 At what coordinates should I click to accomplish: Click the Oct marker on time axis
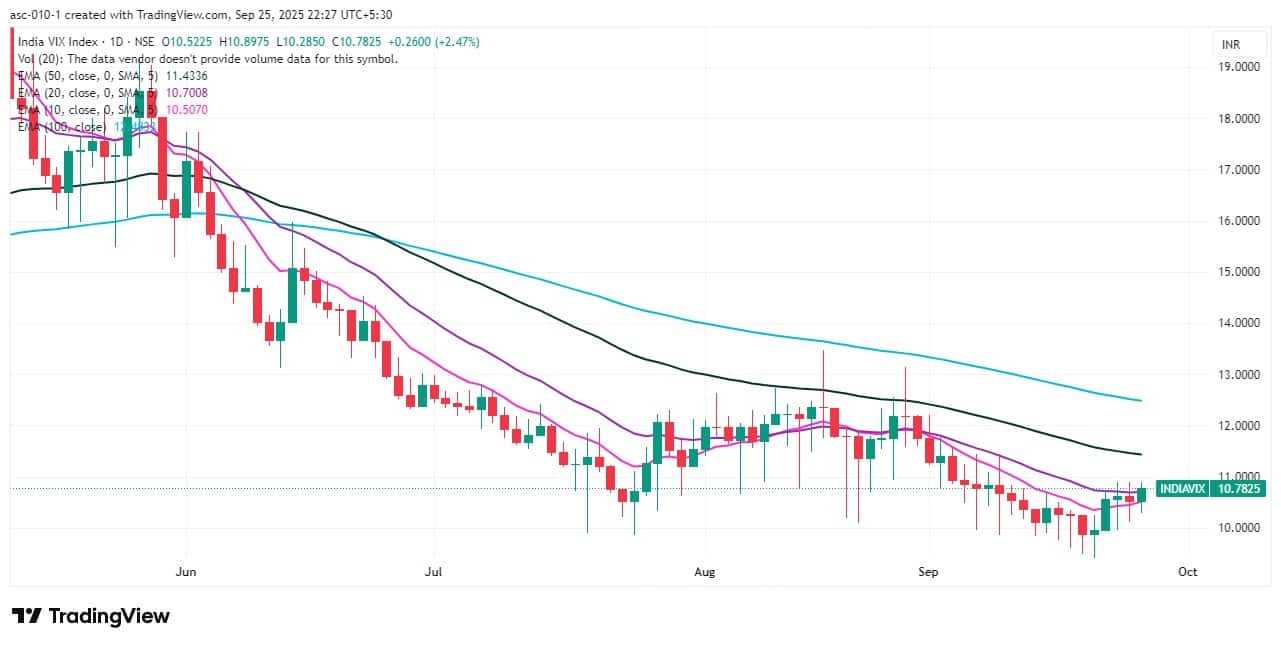[1187, 573]
